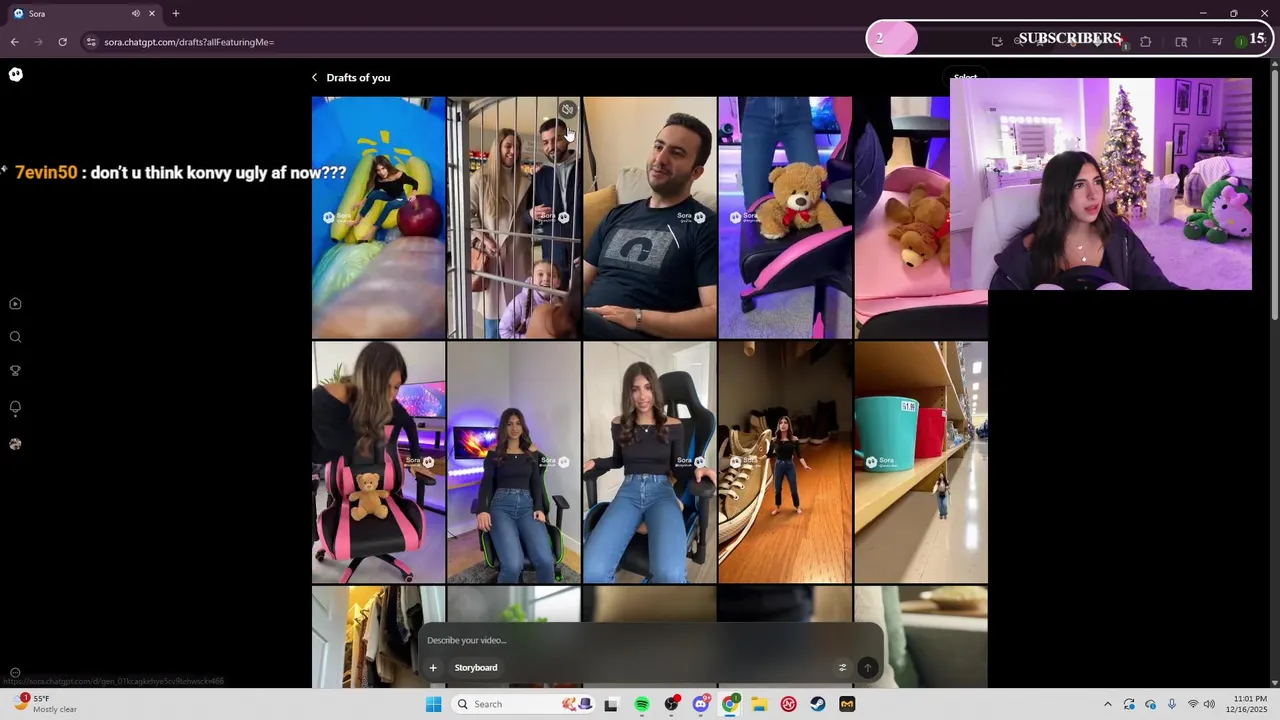
Task: Click the install app icon in address bar
Action: [997, 42]
